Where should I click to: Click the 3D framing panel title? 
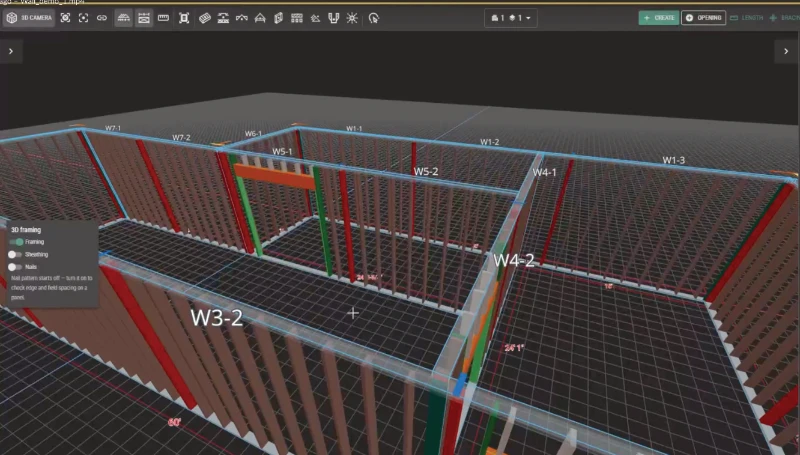[26, 230]
